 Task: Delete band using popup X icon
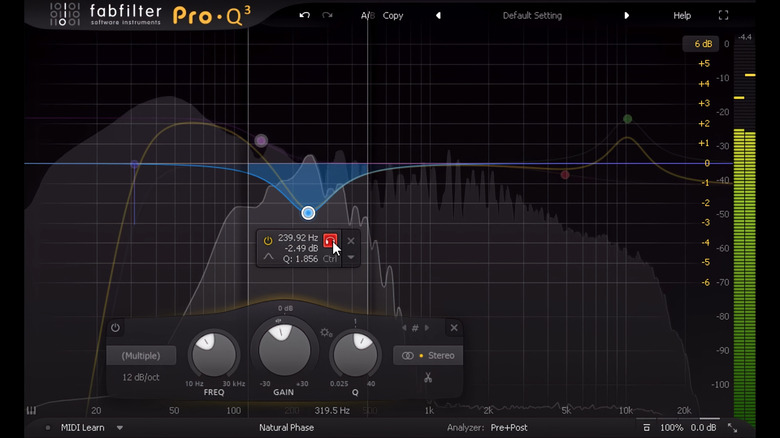[x=351, y=241]
